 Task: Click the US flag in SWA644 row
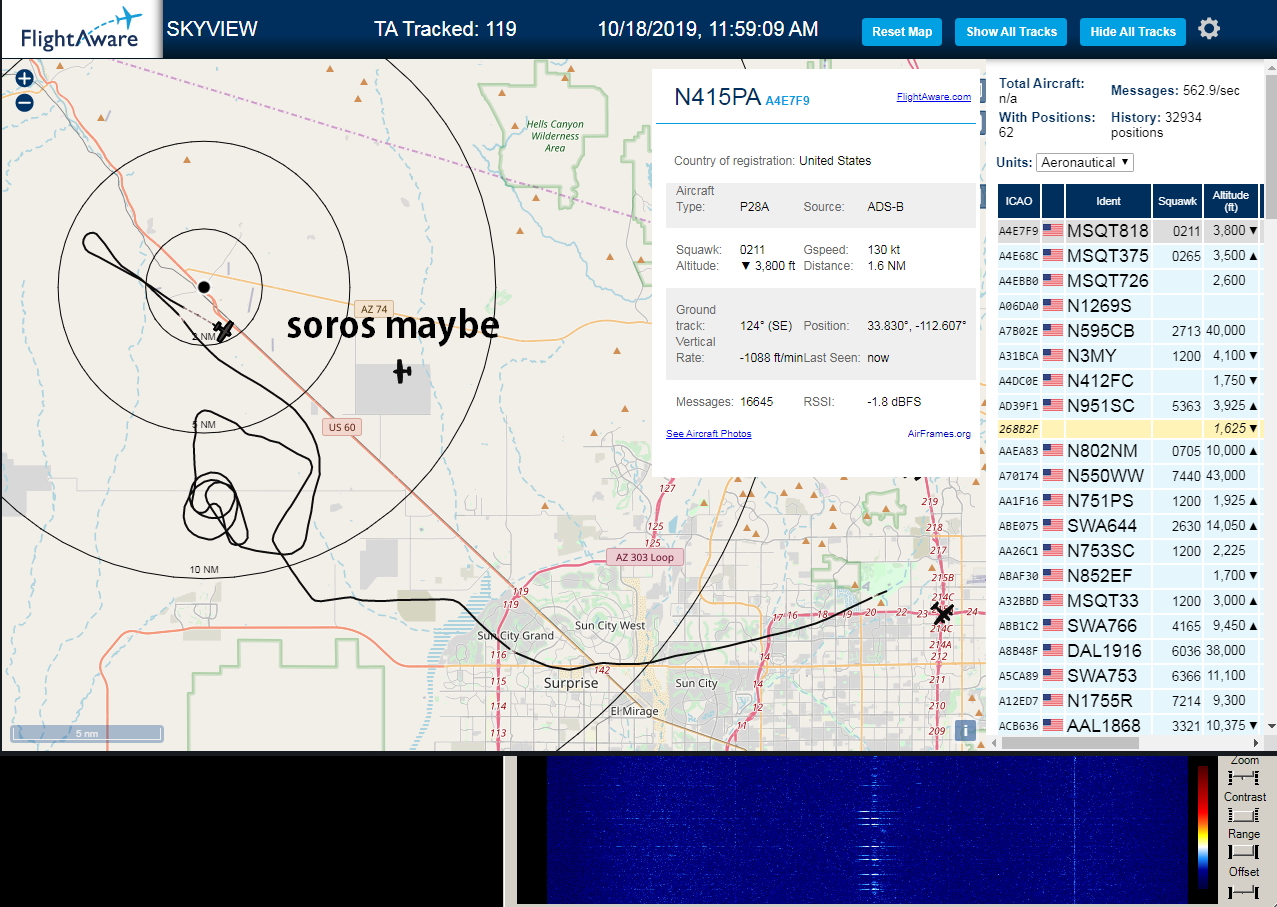click(x=1053, y=525)
